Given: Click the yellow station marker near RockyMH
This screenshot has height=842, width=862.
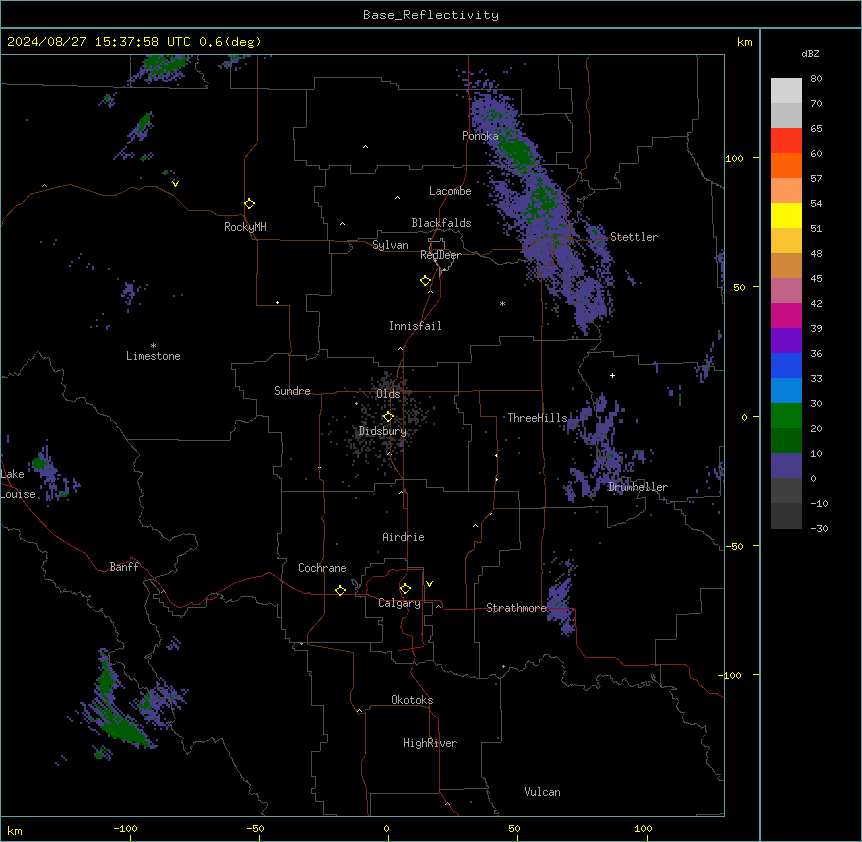Looking at the screenshot, I should tap(250, 204).
